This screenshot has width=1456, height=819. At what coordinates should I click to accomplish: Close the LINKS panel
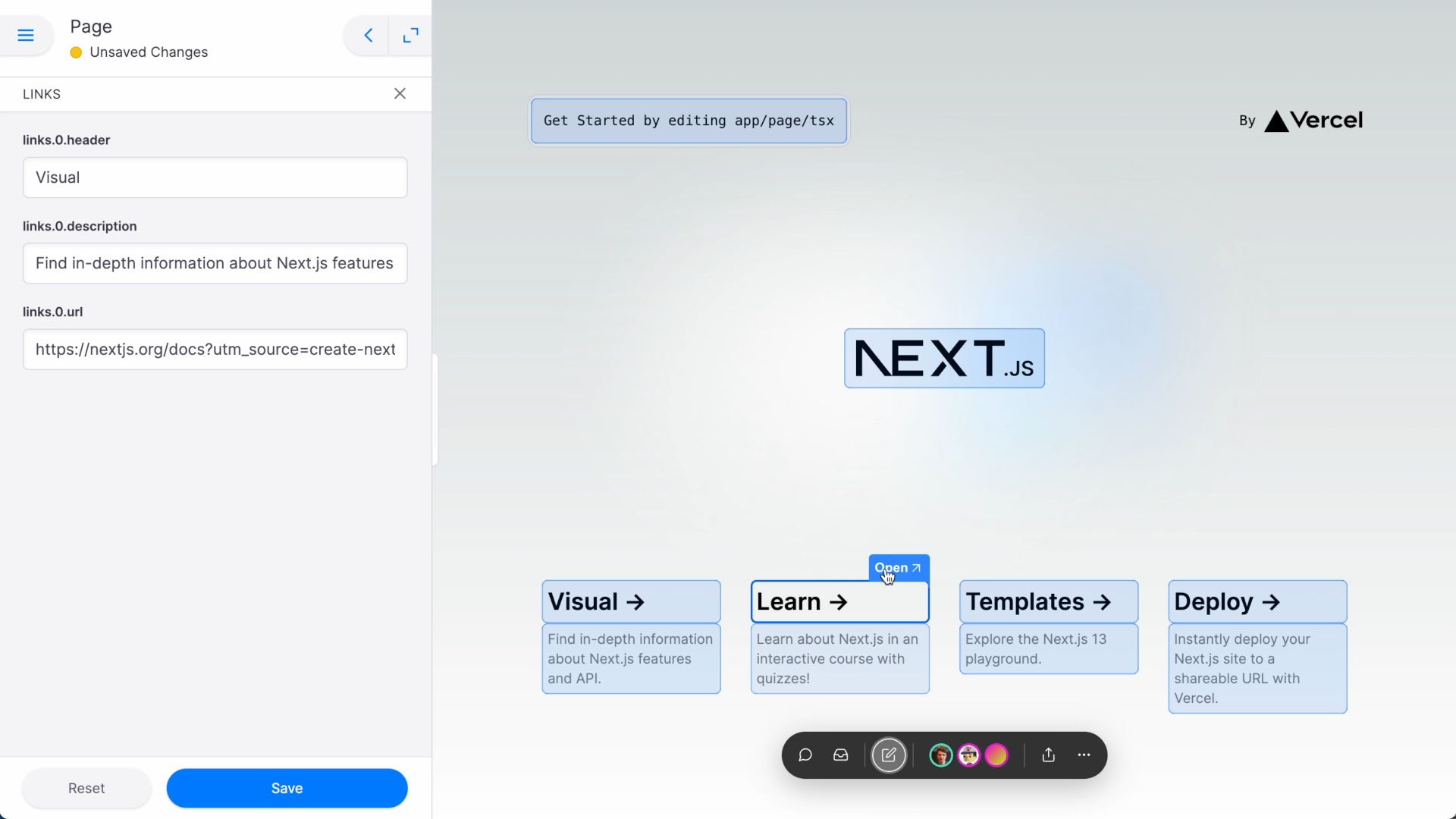click(x=400, y=93)
